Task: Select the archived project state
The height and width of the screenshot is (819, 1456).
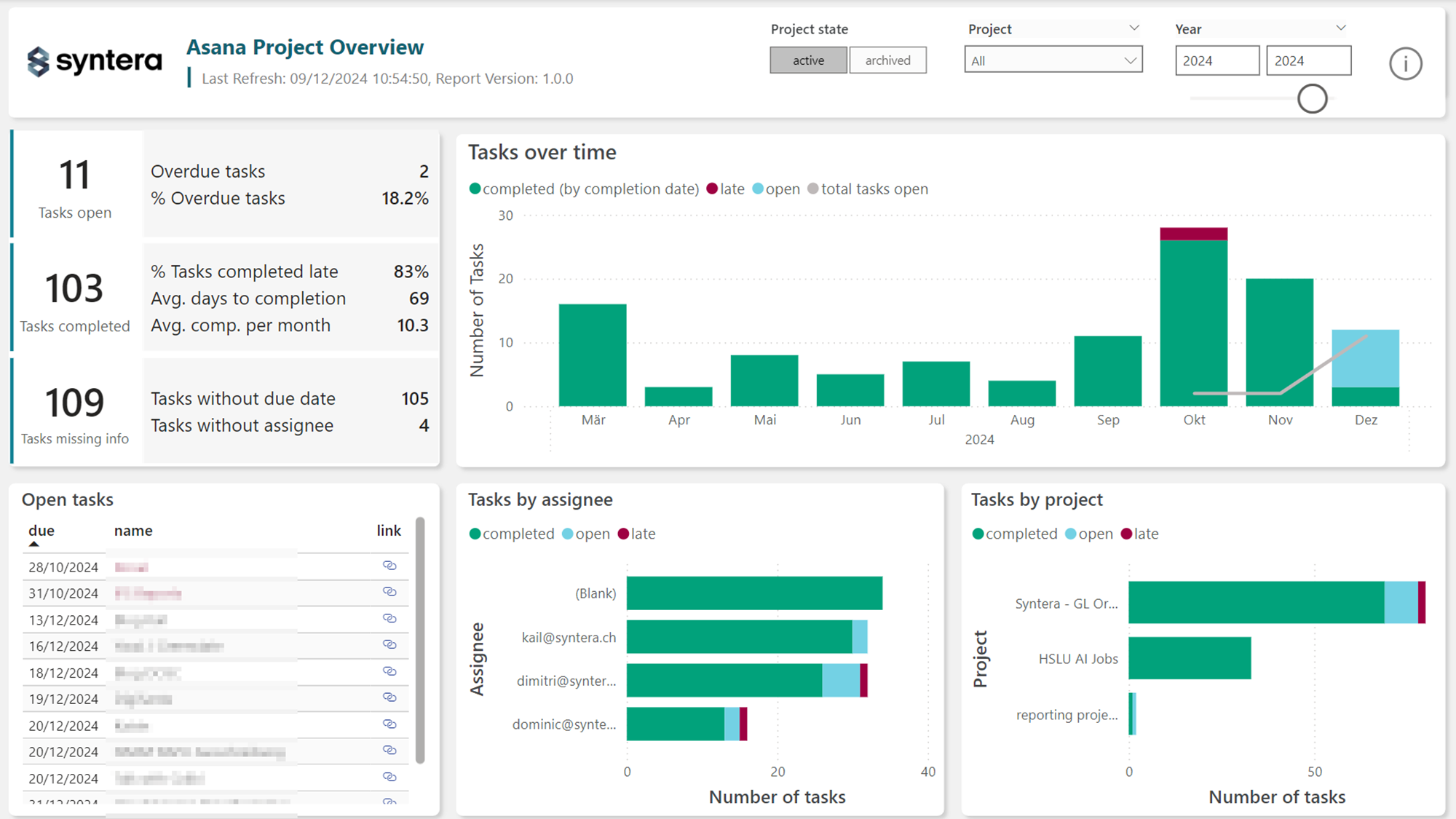Action: tap(887, 60)
